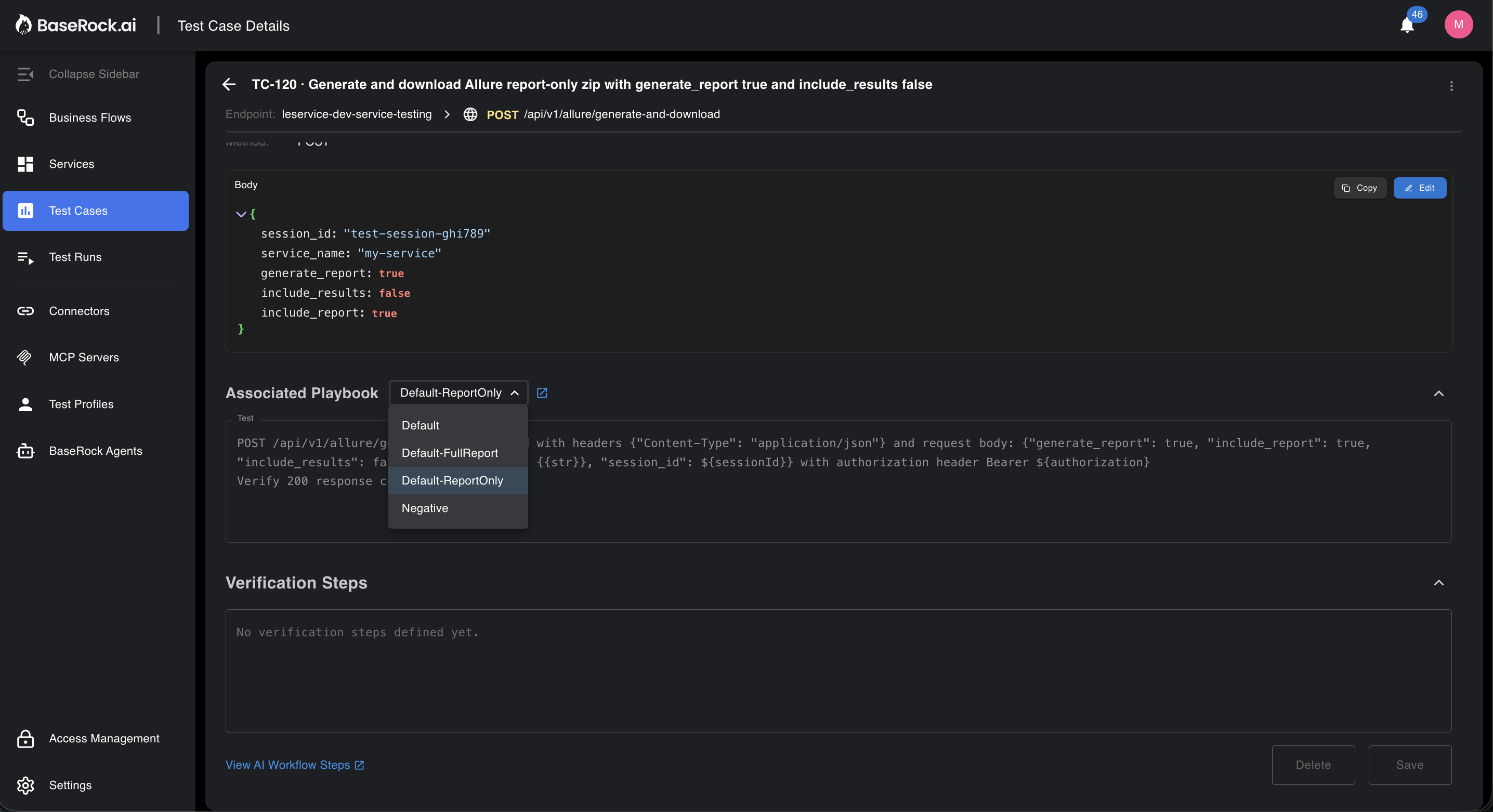Click the Collapse Sidebar icon

click(x=25, y=74)
